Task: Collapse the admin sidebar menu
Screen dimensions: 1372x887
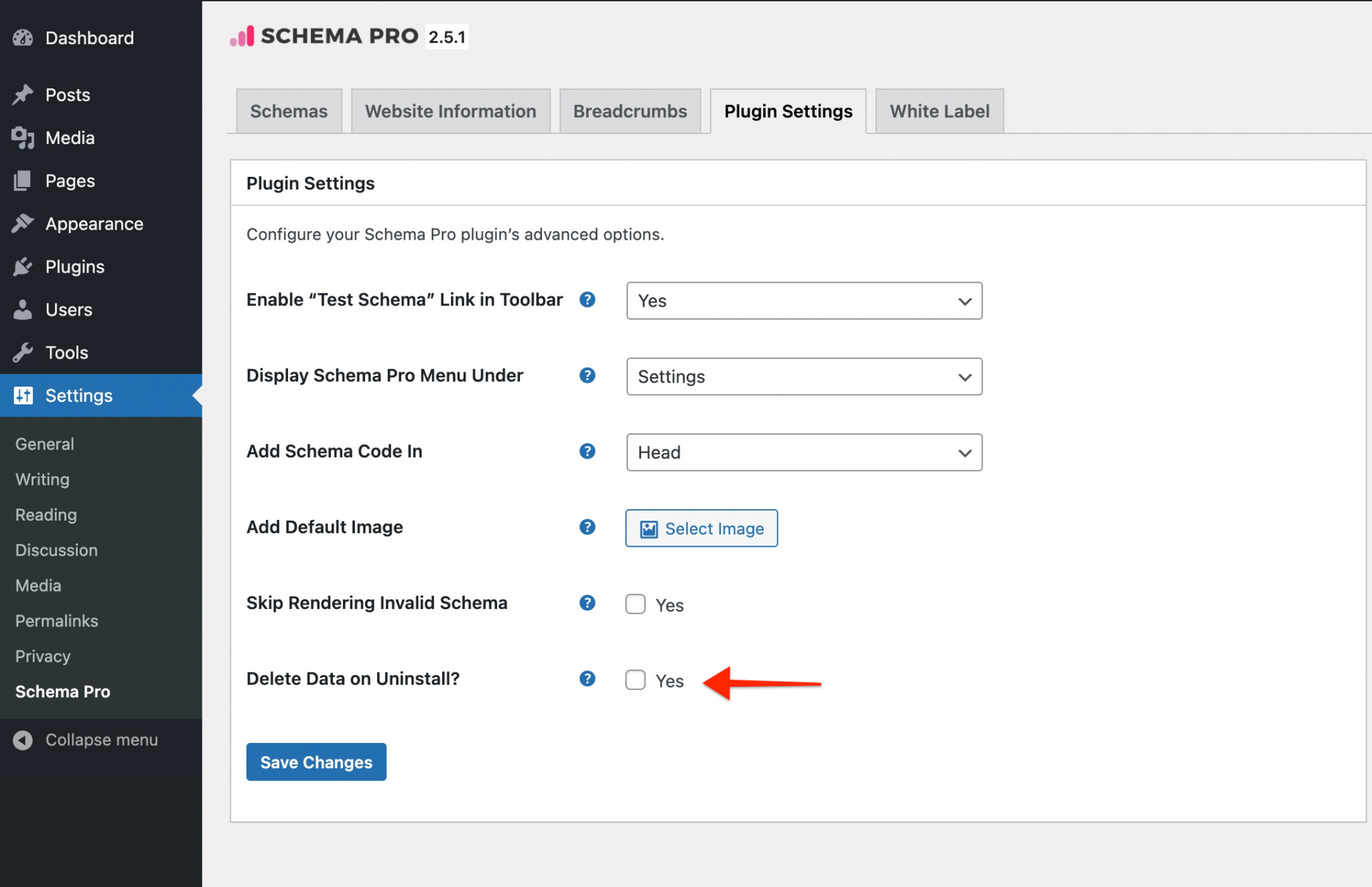Action: tap(100, 740)
